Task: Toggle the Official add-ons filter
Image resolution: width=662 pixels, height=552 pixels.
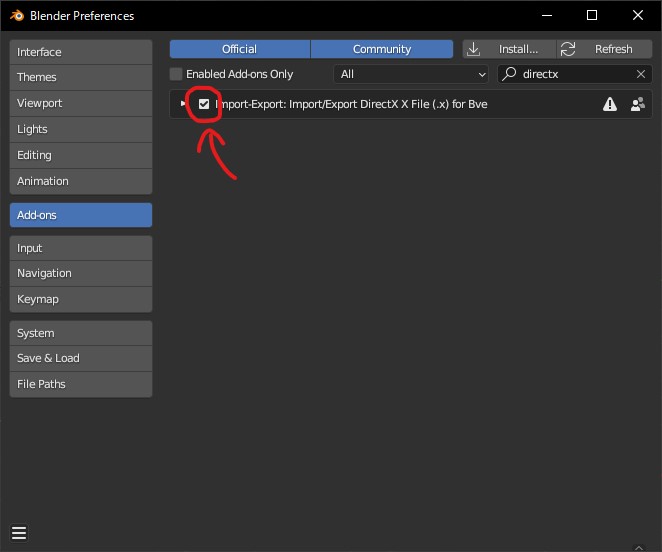Action: [x=240, y=49]
